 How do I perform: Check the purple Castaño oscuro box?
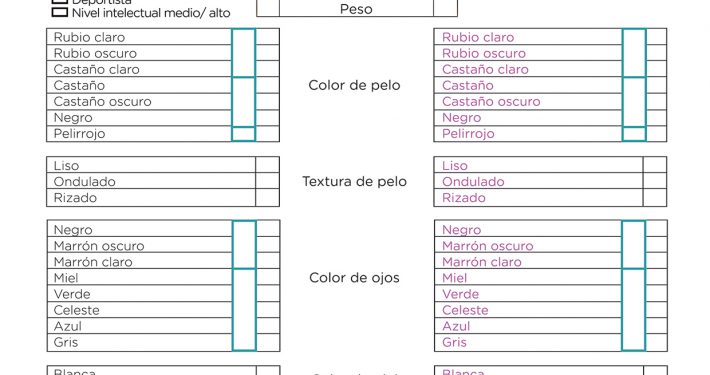(x=656, y=101)
